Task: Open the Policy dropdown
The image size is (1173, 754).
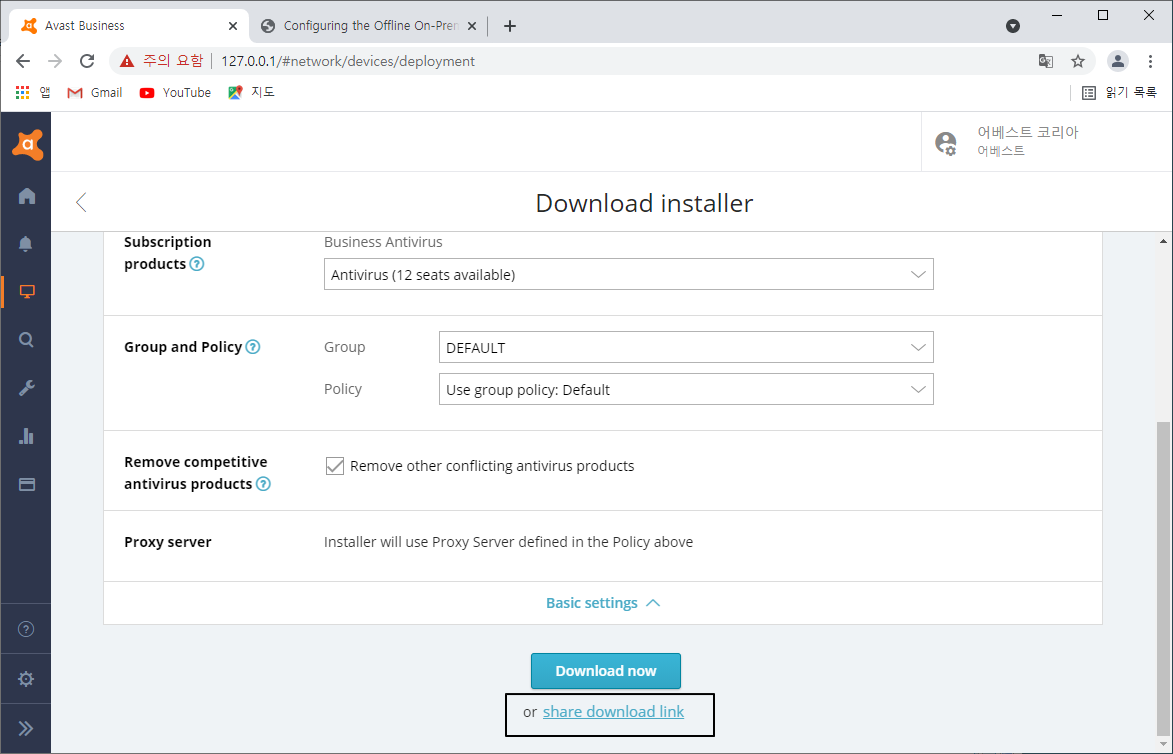Action: pyautogui.click(x=686, y=389)
